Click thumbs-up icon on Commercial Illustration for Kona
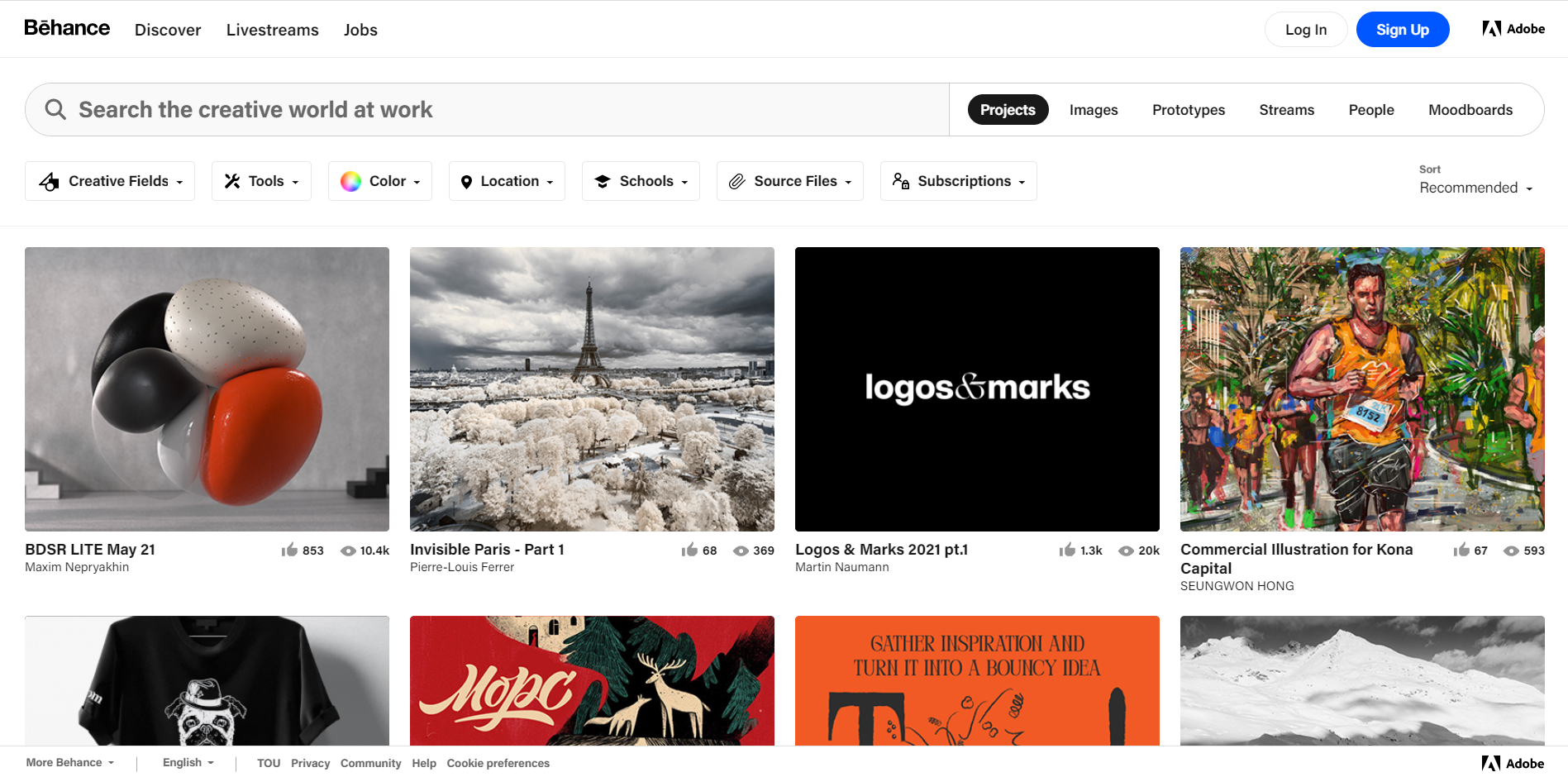The image size is (1568, 777). pyautogui.click(x=1461, y=550)
